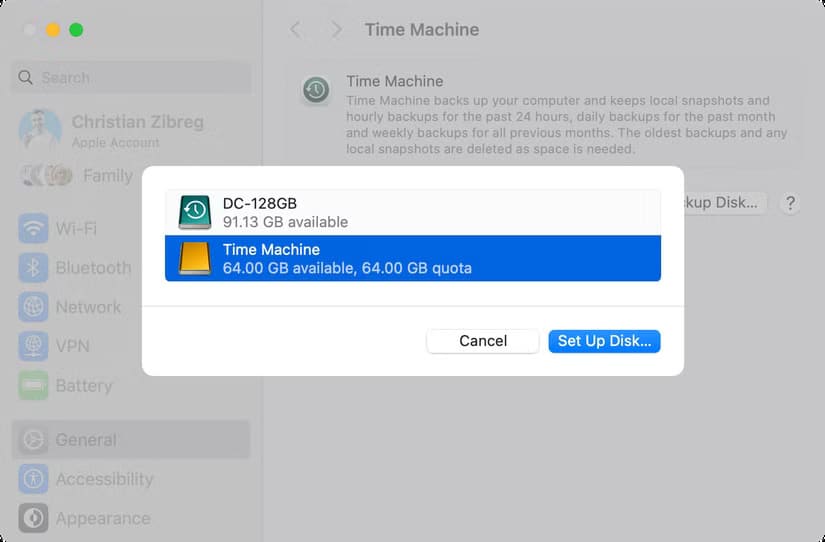825x542 pixels.
Task: Click the Network globe icon
Action: (34, 307)
